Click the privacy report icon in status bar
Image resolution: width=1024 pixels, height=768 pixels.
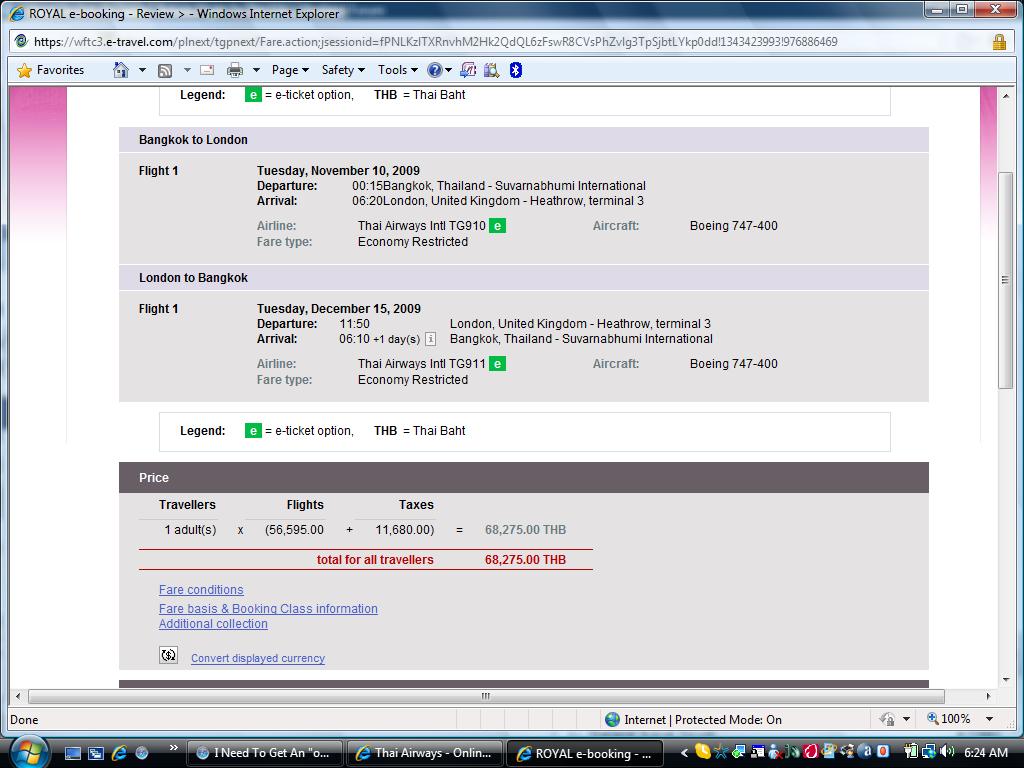tap(887, 719)
